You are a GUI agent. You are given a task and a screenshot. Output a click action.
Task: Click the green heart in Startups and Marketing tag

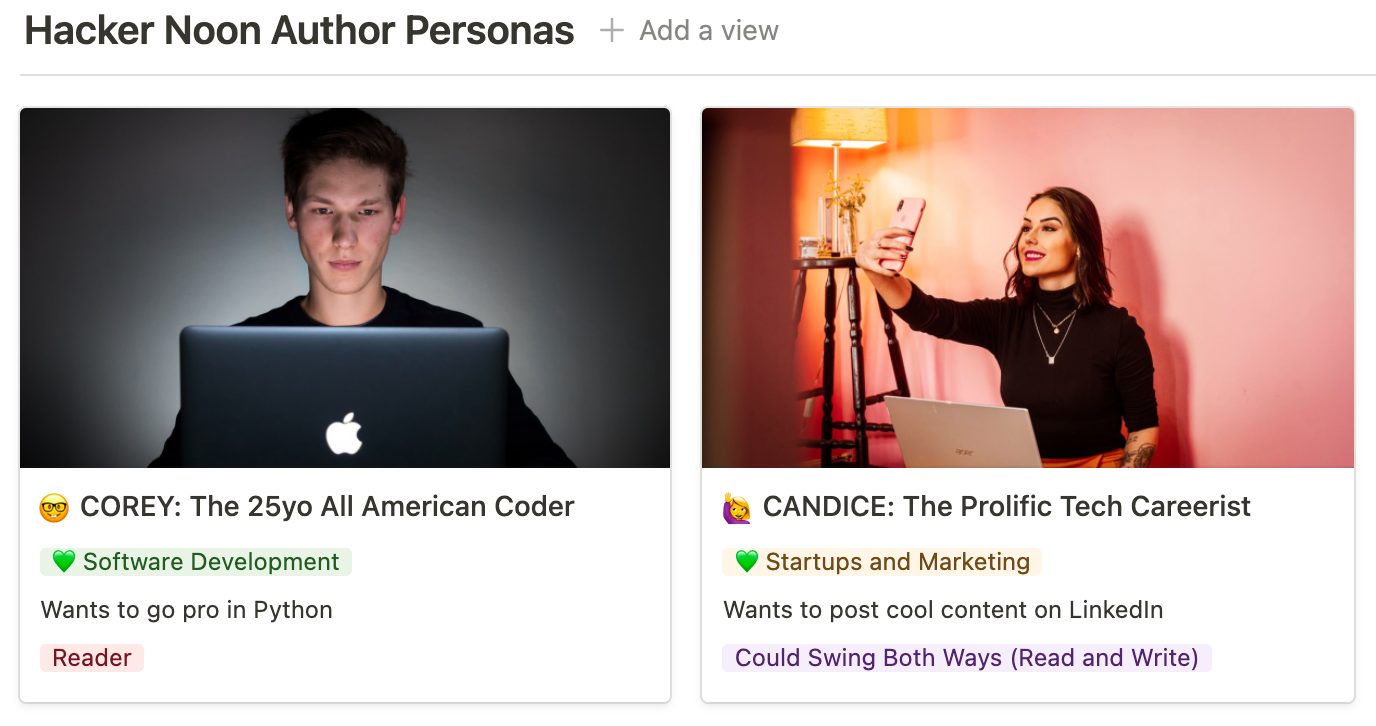coord(746,562)
